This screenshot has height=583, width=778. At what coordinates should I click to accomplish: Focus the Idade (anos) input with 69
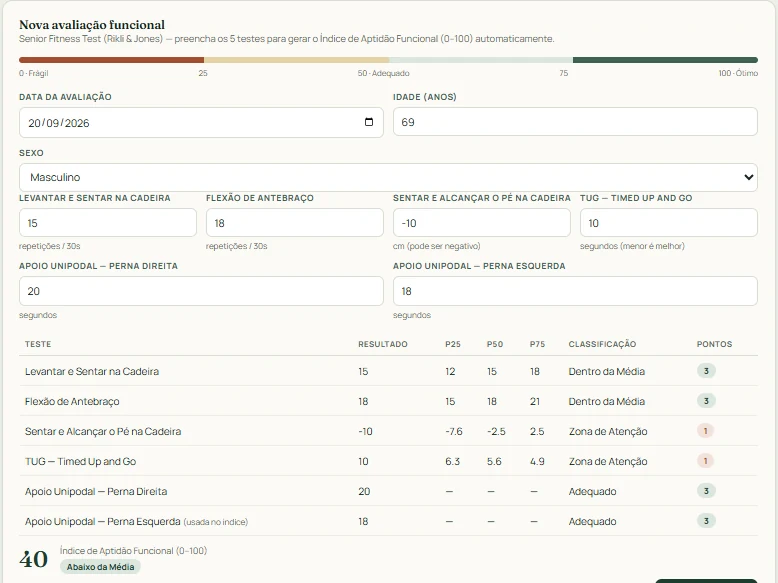[x=575, y=122]
